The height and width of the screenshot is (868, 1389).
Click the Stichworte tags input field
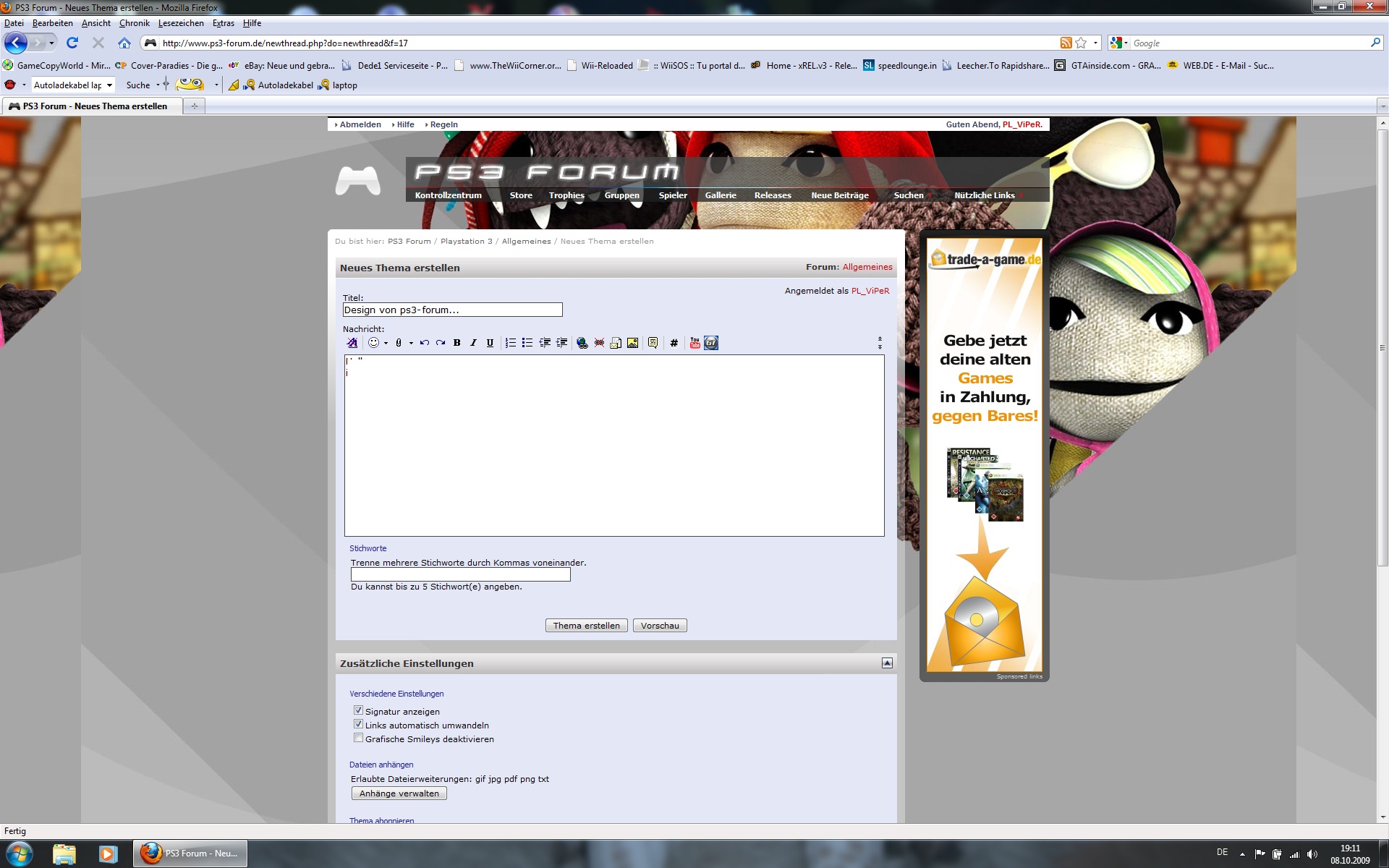(460, 574)
